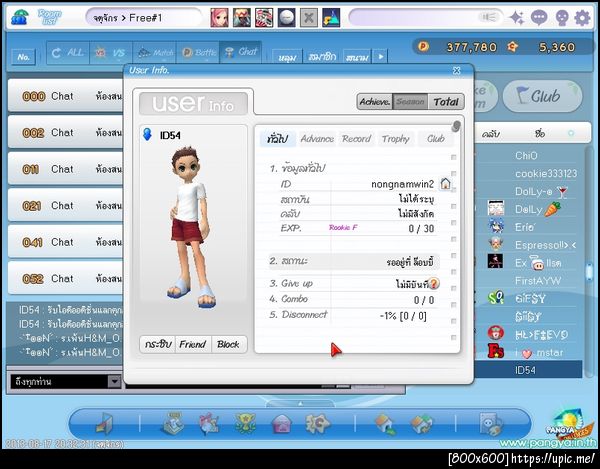
Task: Click the สมาชิก filter button
Action: 322,57
